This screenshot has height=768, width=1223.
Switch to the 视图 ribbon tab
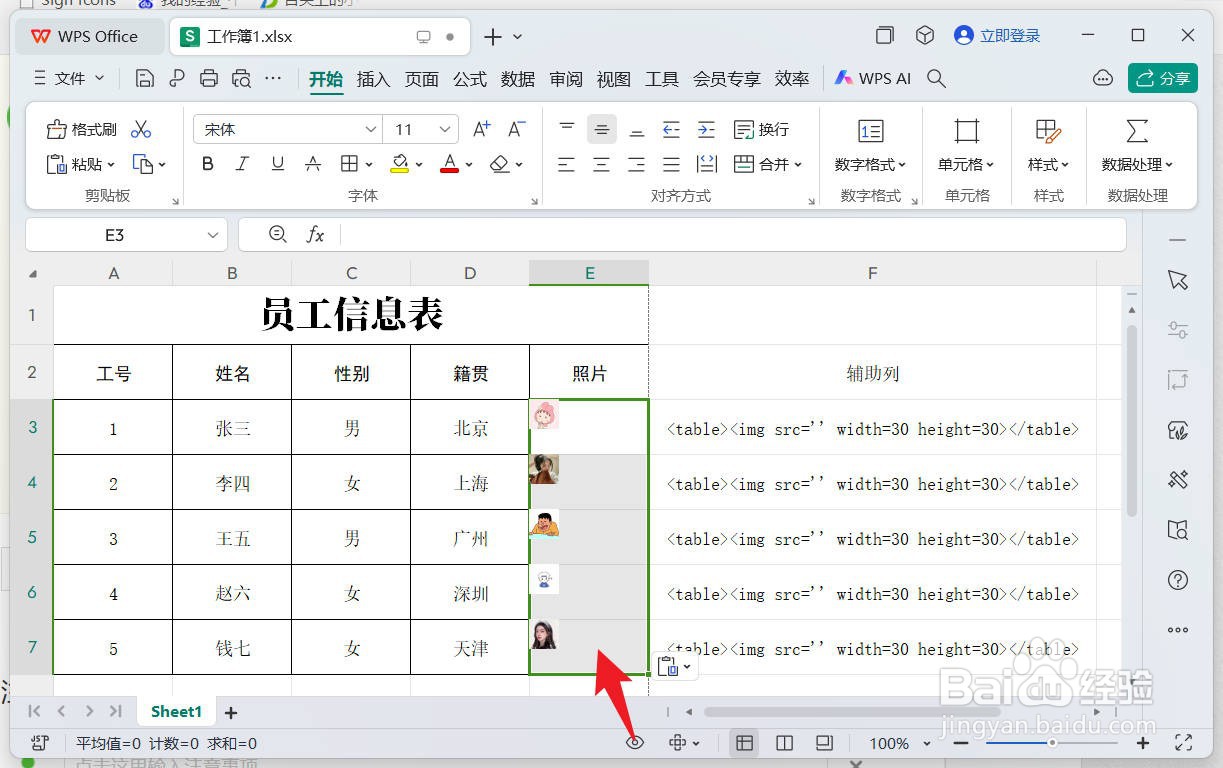[x=614, y=79]
